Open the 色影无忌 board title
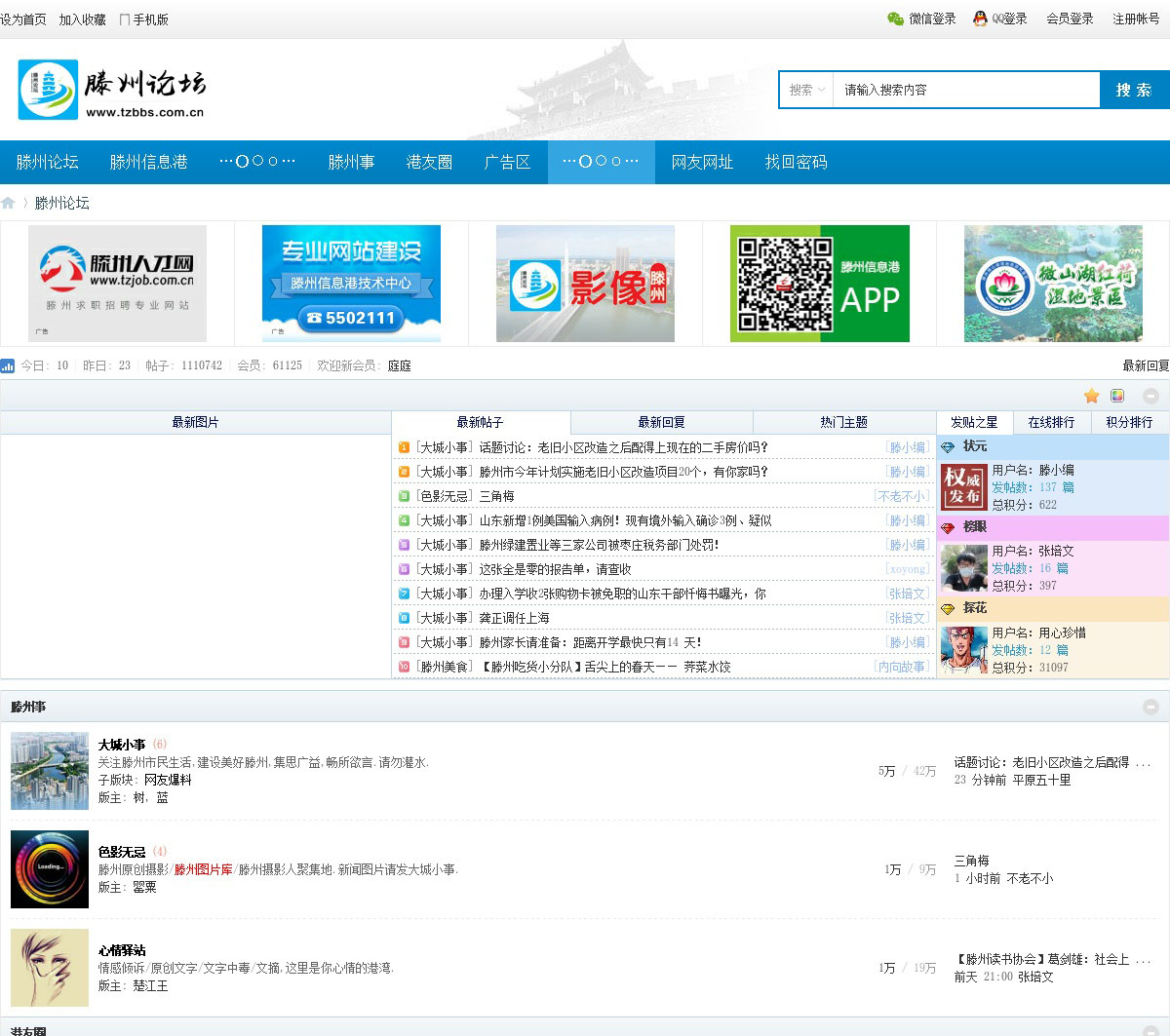This screenshot has height=1036, width=1170. [x=122, y=852]
